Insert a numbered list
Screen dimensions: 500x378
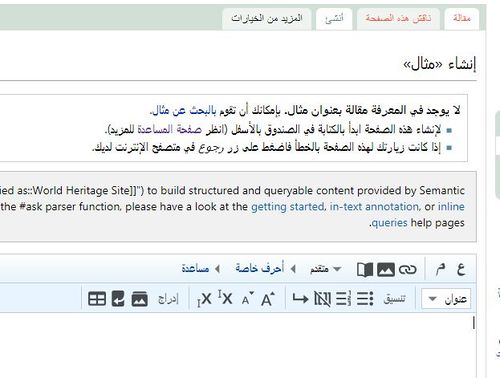(343, 298)
